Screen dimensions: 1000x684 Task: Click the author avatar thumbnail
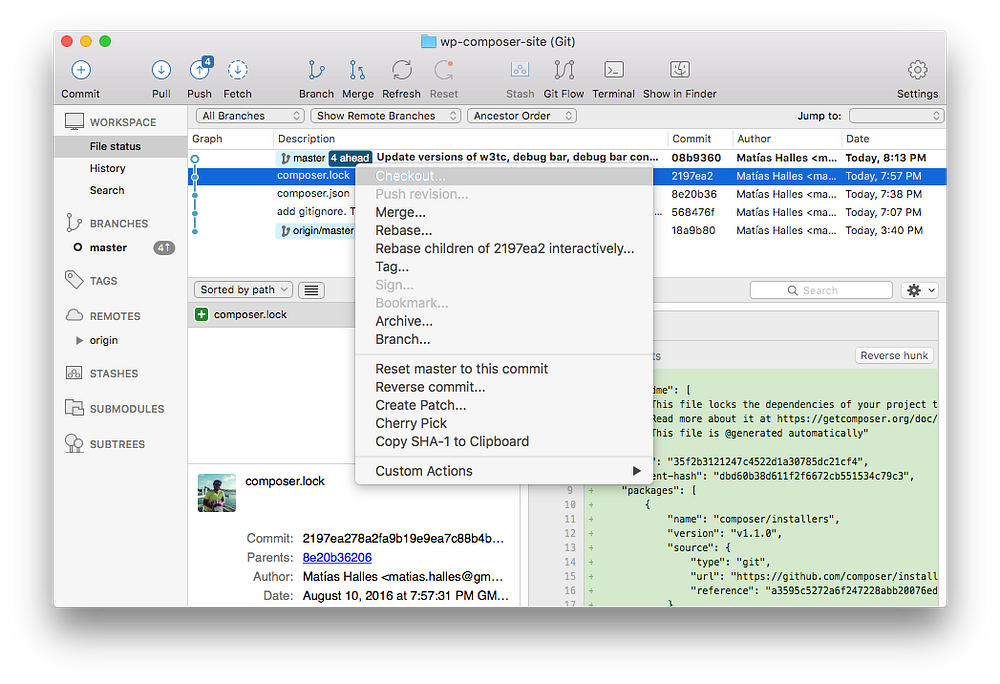click(217, 493)
